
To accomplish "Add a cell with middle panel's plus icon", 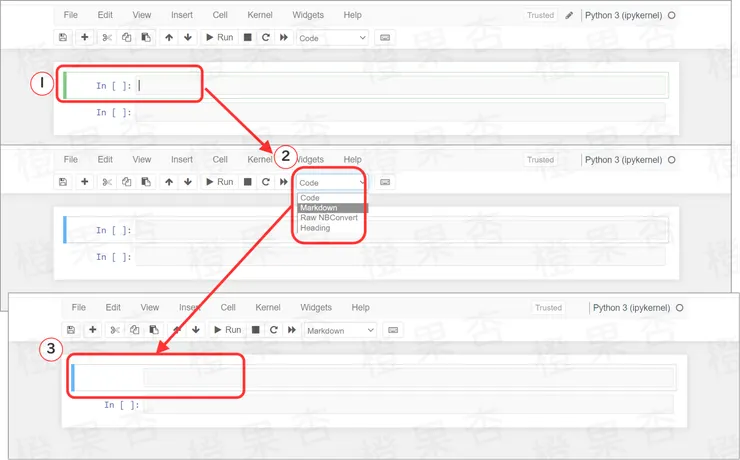I will tap(84, 182).
